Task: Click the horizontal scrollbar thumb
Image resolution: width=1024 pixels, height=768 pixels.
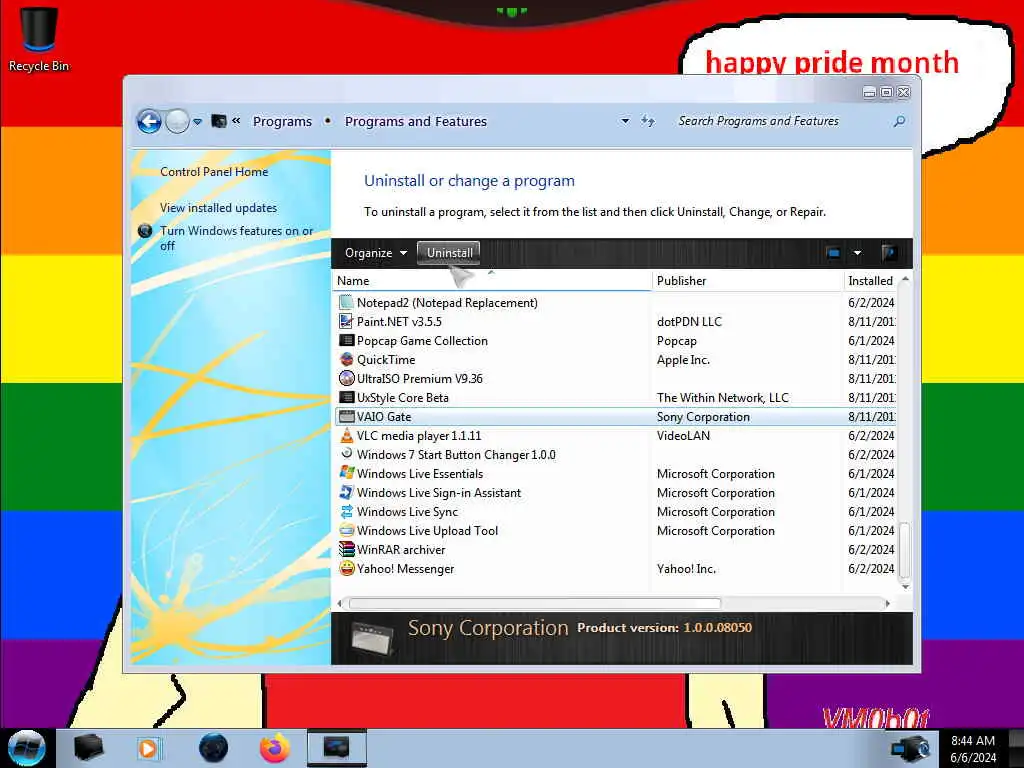Action: pyautogui.click(x=535, y=603)
